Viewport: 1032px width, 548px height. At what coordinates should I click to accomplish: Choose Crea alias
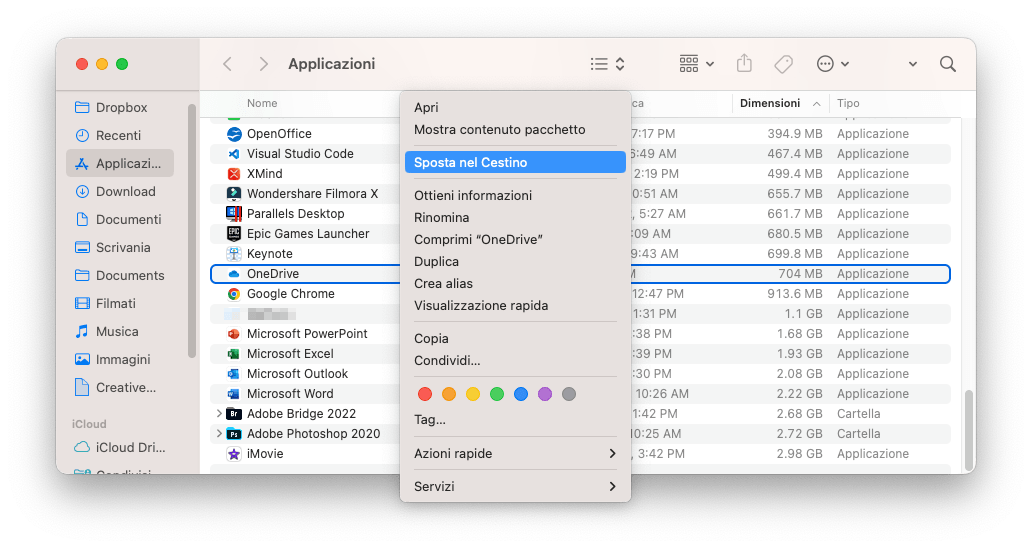pos(515,284)
